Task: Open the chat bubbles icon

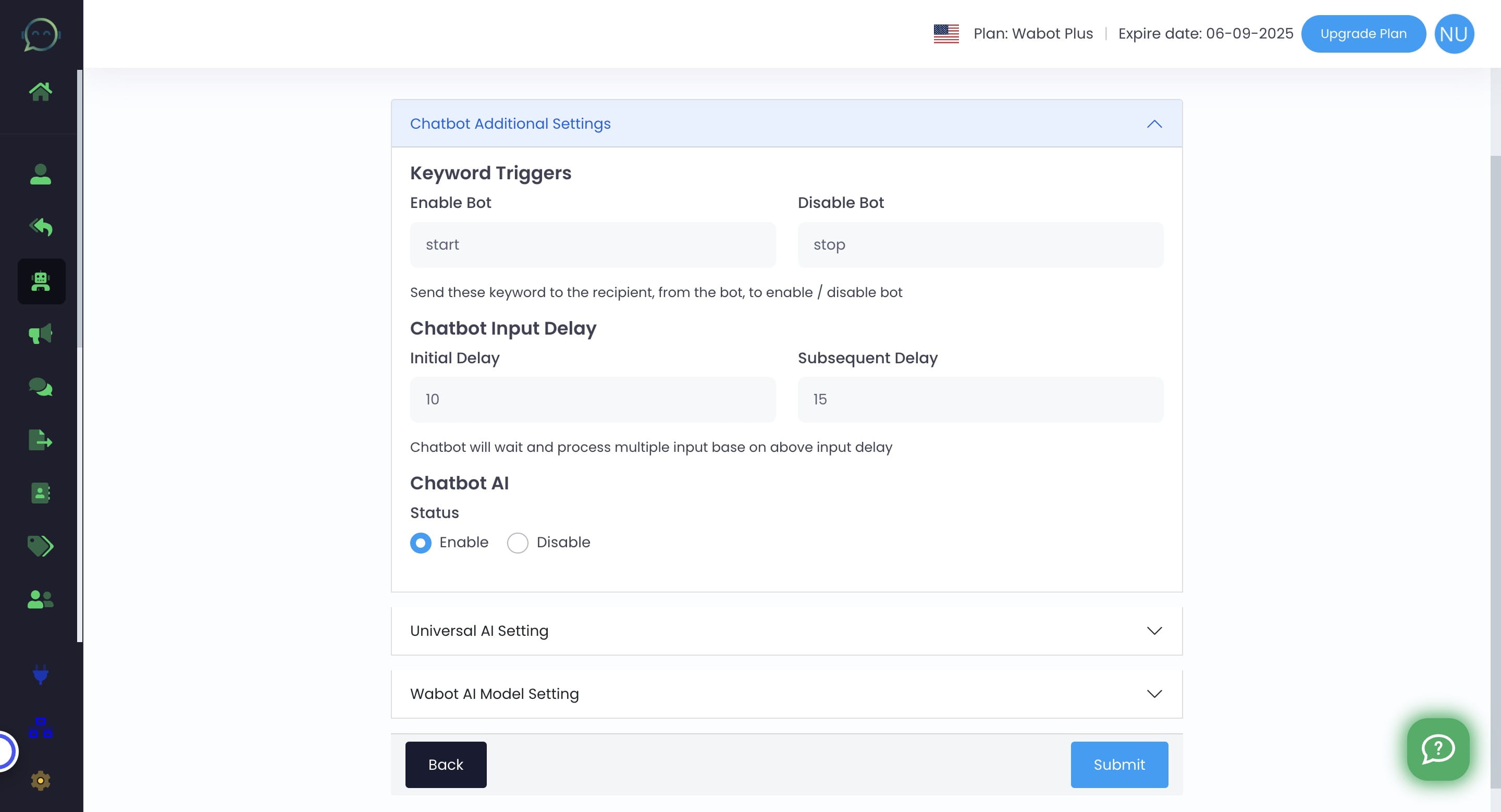Action: pyautogui.click(x=41, y=387)
